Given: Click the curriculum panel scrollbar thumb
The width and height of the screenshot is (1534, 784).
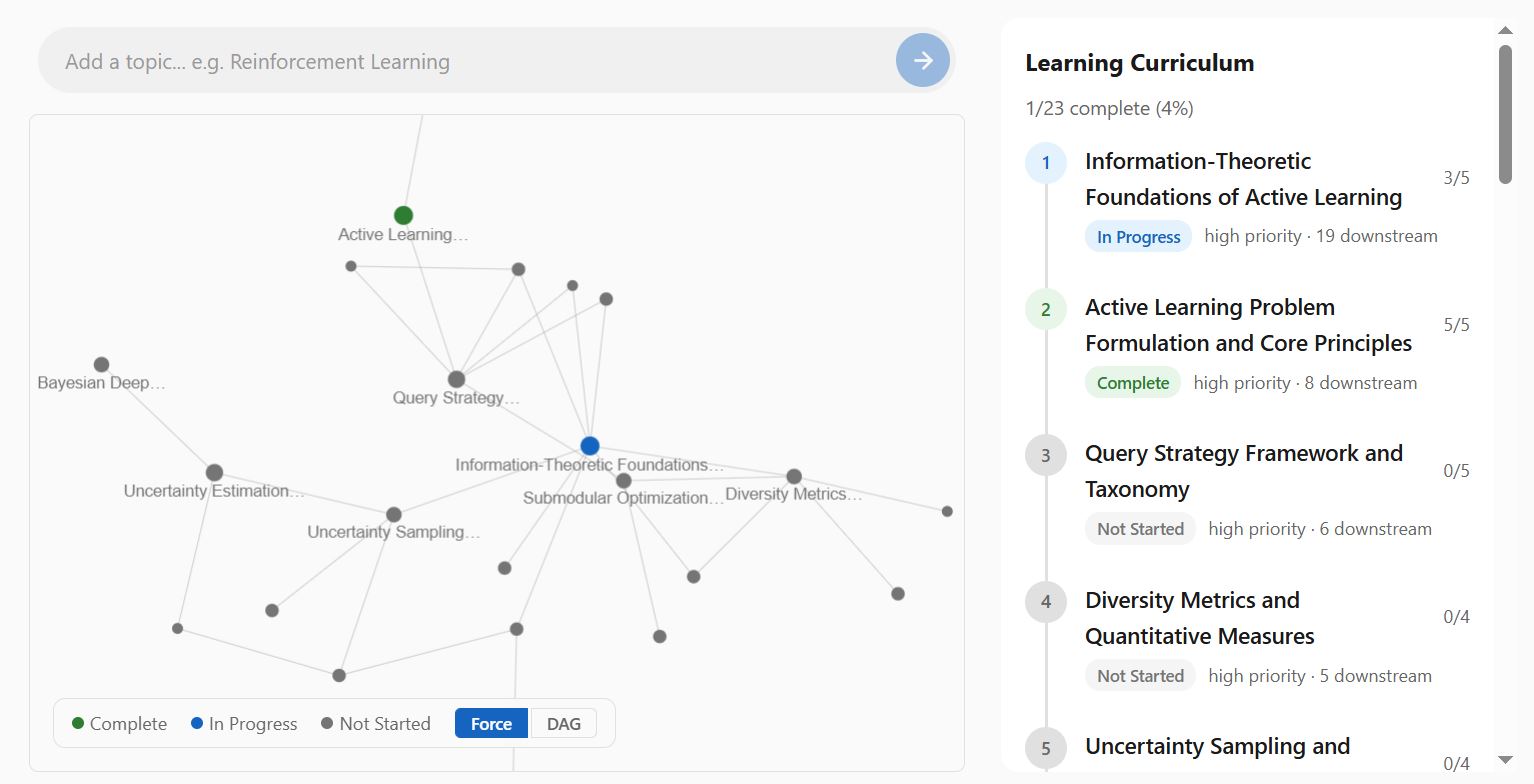Looking at the screenshot, I should click(1505, 114).
